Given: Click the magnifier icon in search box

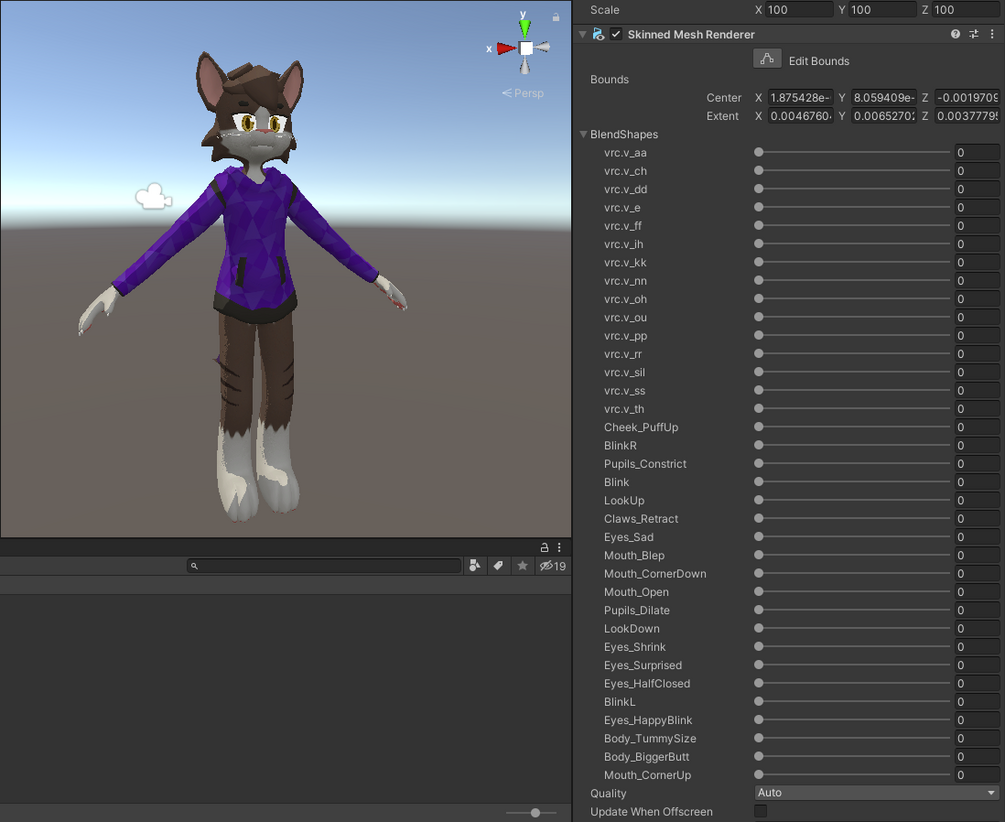Looking at the screenshot, I should pos(194,566).
